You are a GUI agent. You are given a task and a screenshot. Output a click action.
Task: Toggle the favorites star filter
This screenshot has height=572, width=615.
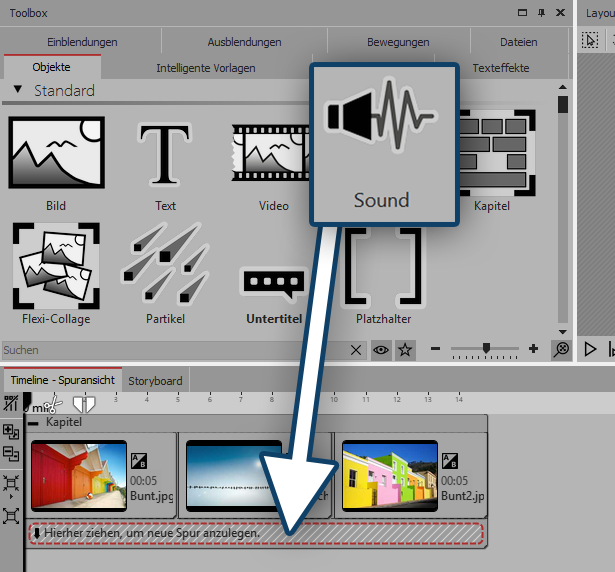(x=404, y=350)
